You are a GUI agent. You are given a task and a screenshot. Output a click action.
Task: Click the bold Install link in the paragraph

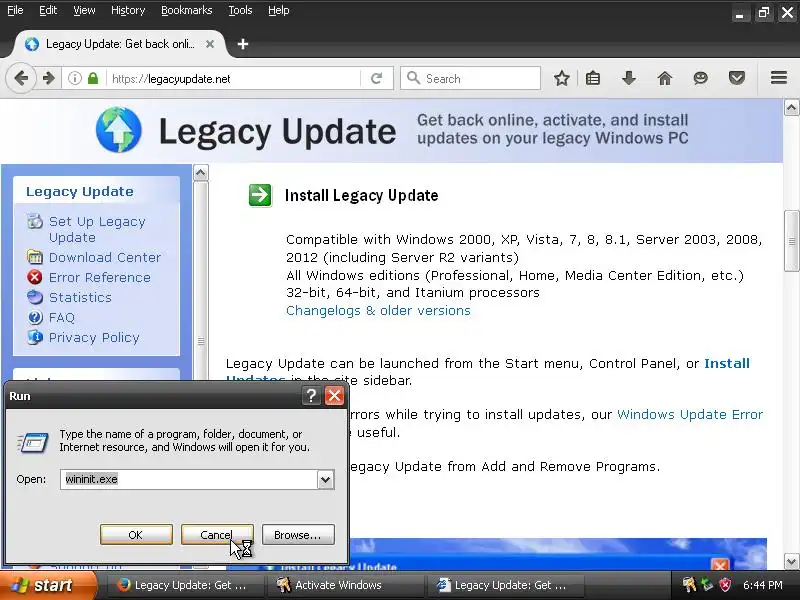[x=727, y=363]
